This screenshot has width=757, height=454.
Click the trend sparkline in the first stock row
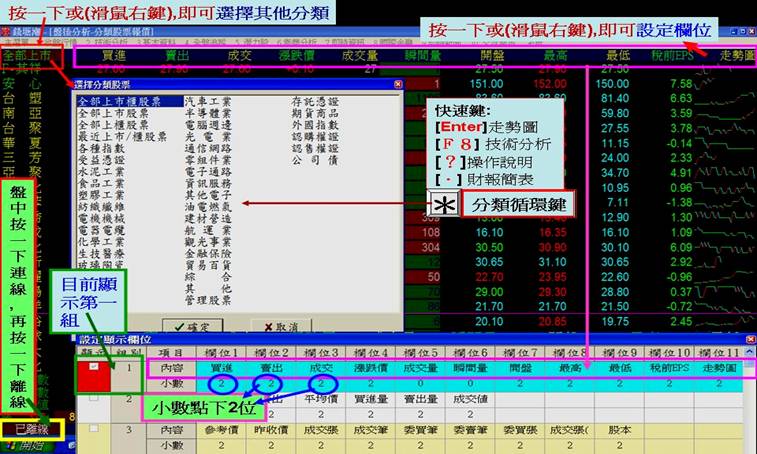(737, 71)
